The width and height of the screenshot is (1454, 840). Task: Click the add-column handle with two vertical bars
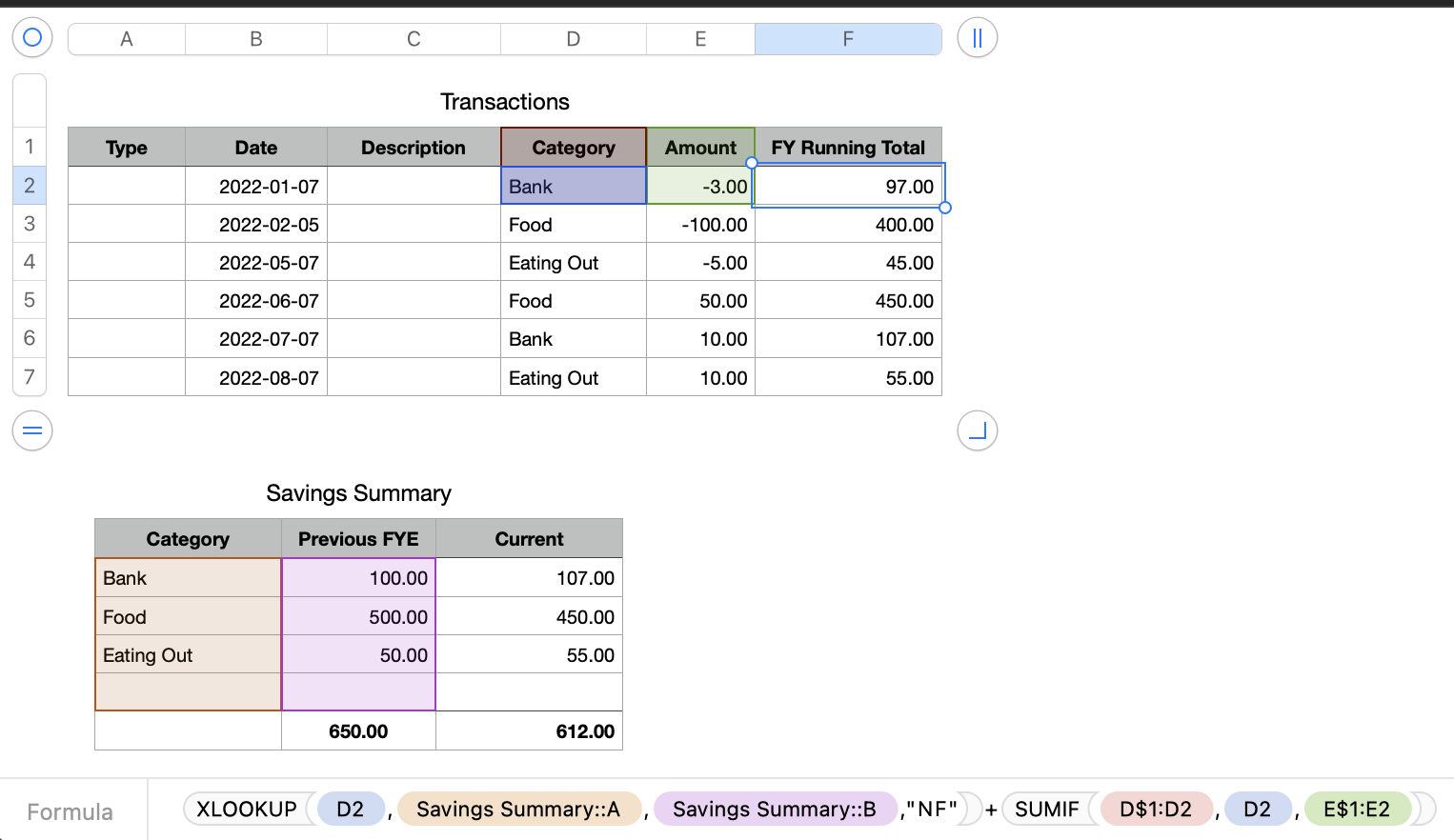[x=978, y=38]
